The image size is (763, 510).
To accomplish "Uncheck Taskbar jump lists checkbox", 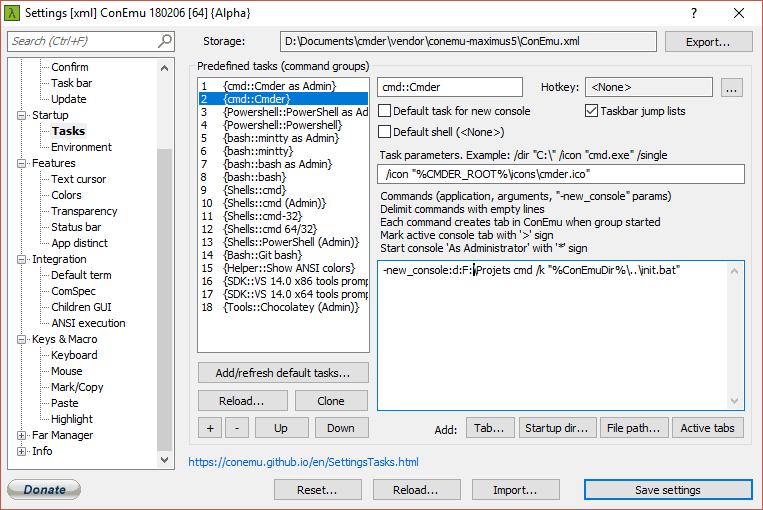I will pos(591,111).
